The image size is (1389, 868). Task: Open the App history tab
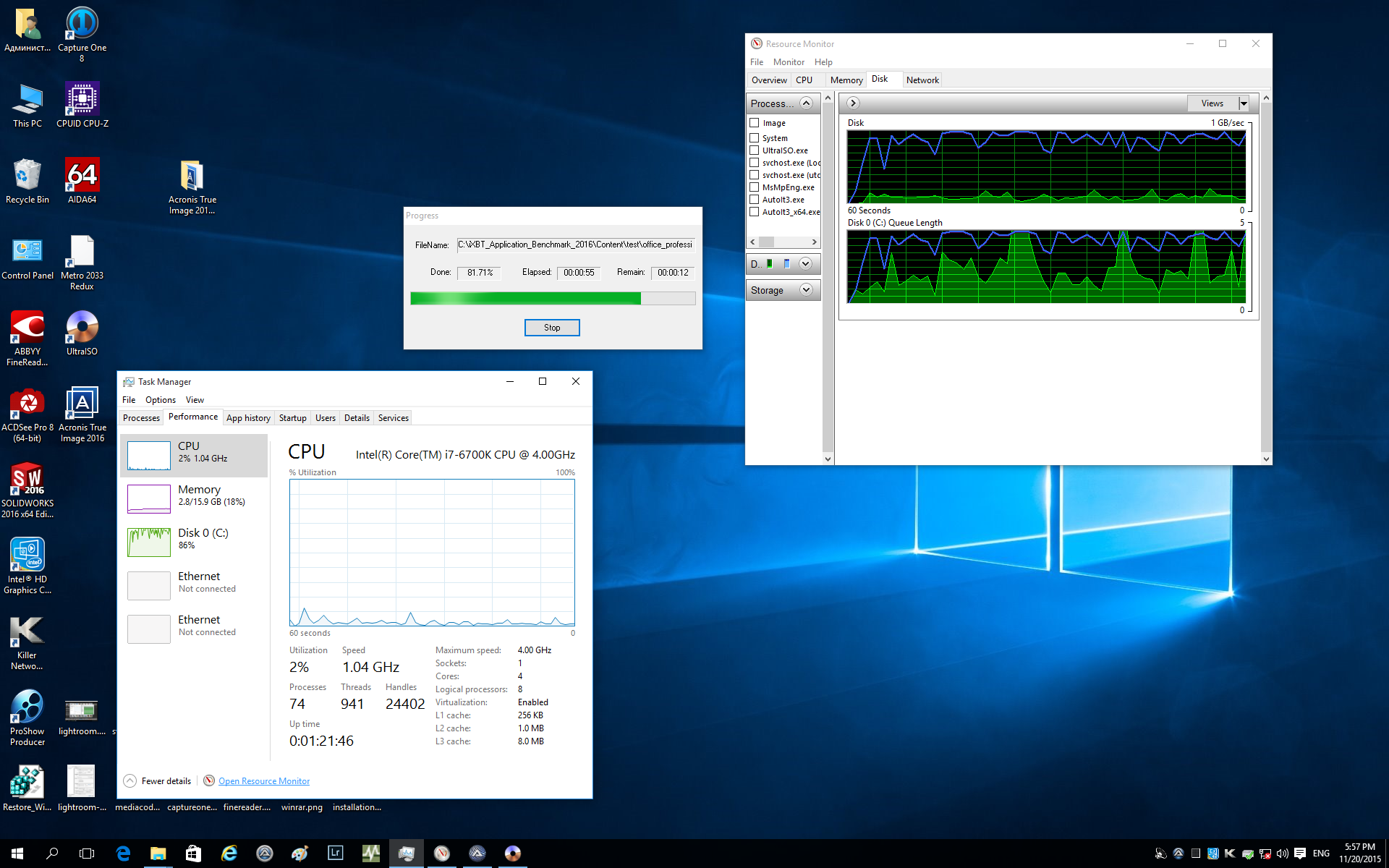click(x=248, y=418)
